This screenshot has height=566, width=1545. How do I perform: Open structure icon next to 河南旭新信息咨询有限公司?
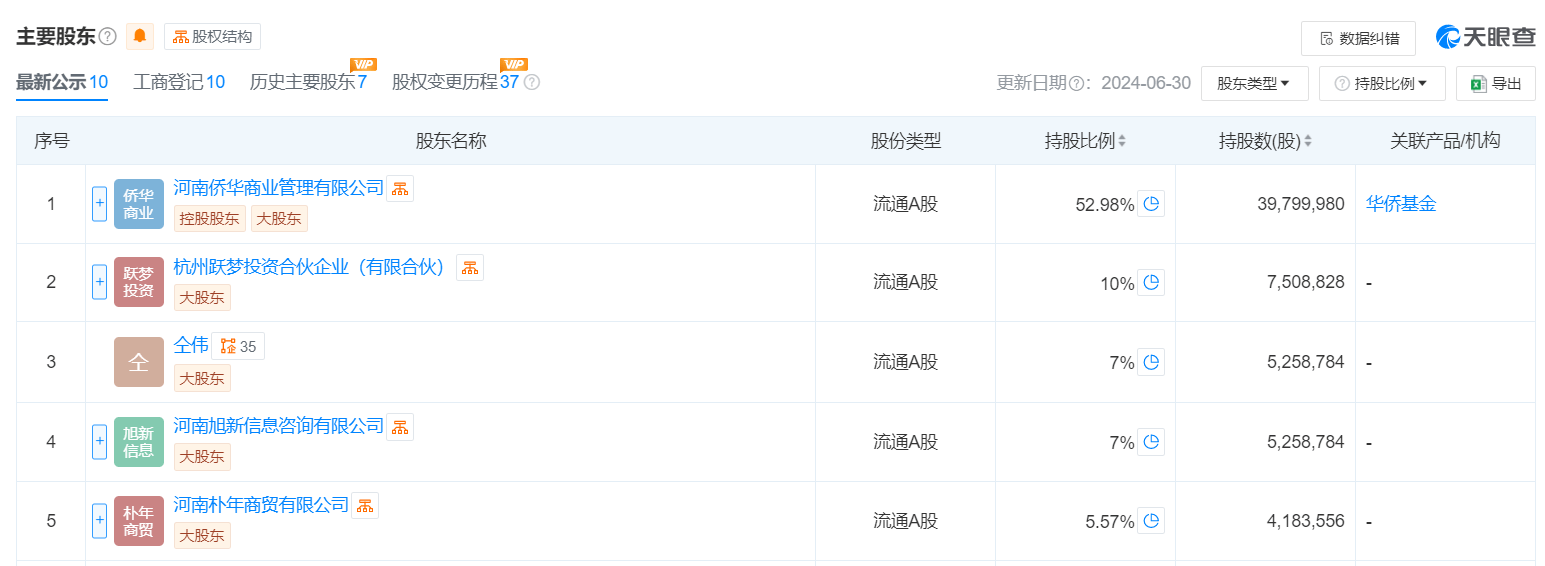(400, 427)
